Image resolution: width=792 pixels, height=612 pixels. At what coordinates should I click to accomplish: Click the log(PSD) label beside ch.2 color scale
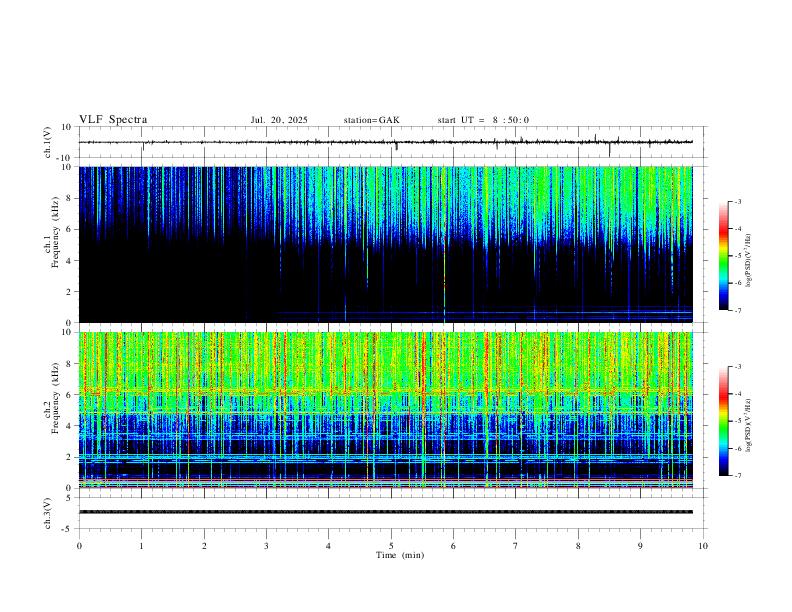749,425
